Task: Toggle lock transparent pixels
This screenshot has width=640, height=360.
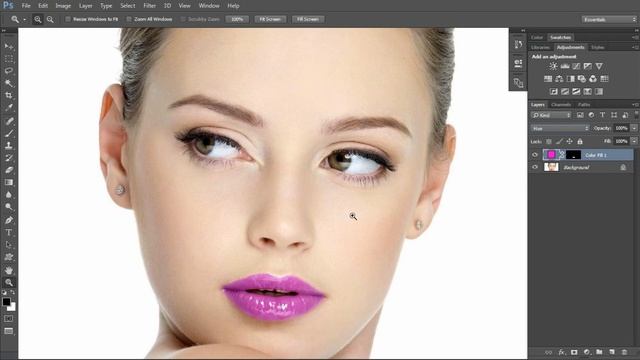Action: coord(549,141)
